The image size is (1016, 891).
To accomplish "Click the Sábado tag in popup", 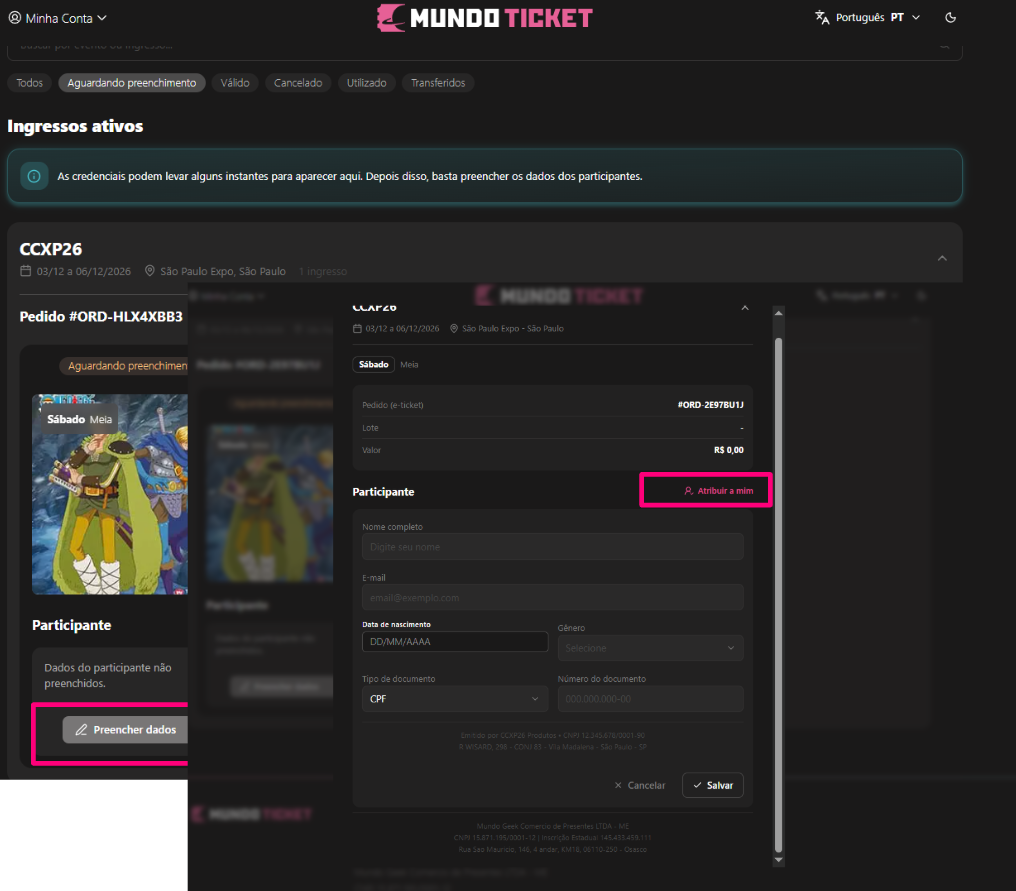I will 374,364.
